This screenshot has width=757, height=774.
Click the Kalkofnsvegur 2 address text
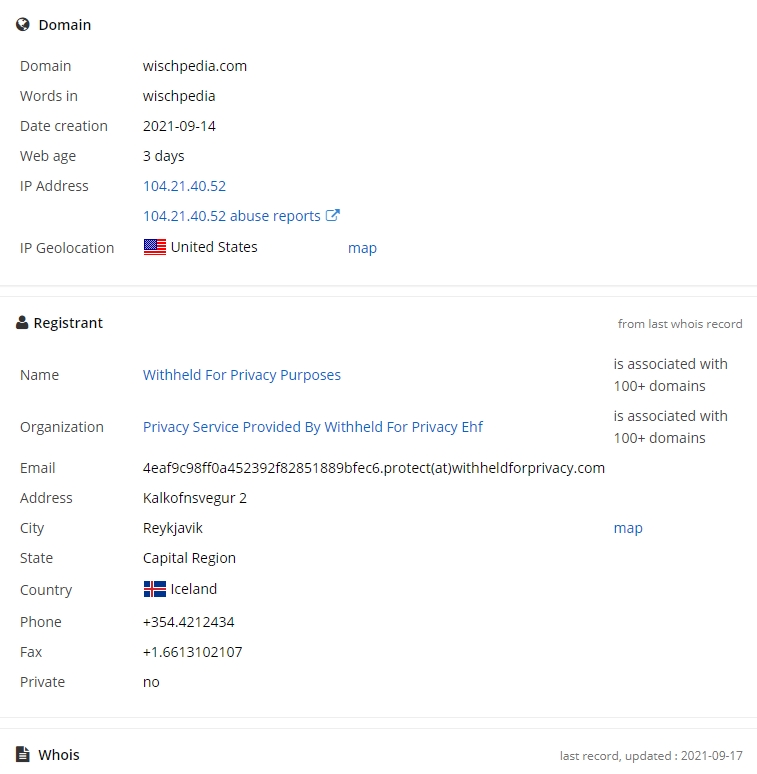pyautogui.click(x=194, y=498)
